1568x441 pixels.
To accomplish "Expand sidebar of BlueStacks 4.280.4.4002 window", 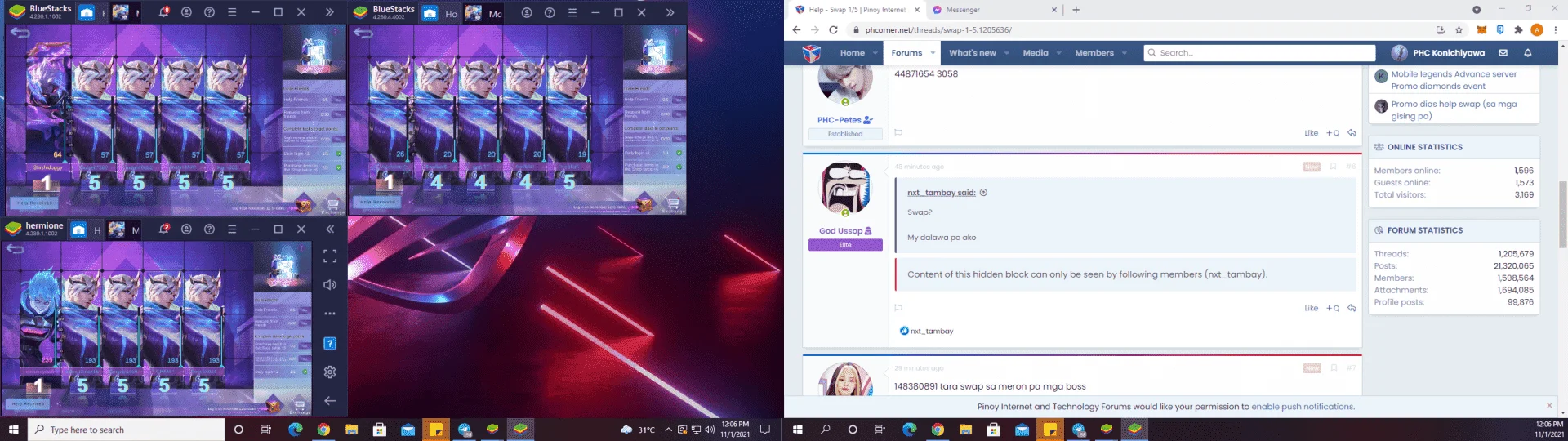I will pos(670,12).
